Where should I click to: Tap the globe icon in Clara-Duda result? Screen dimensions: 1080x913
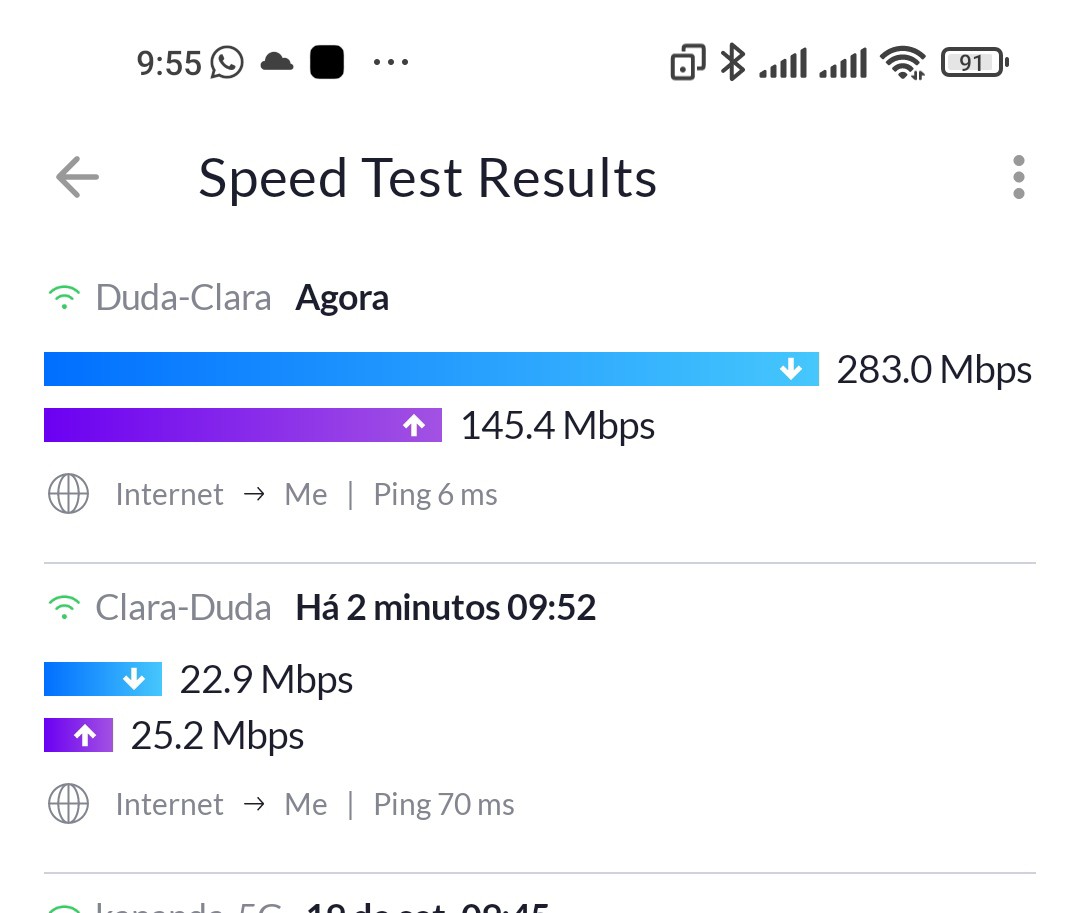[68, 805]
